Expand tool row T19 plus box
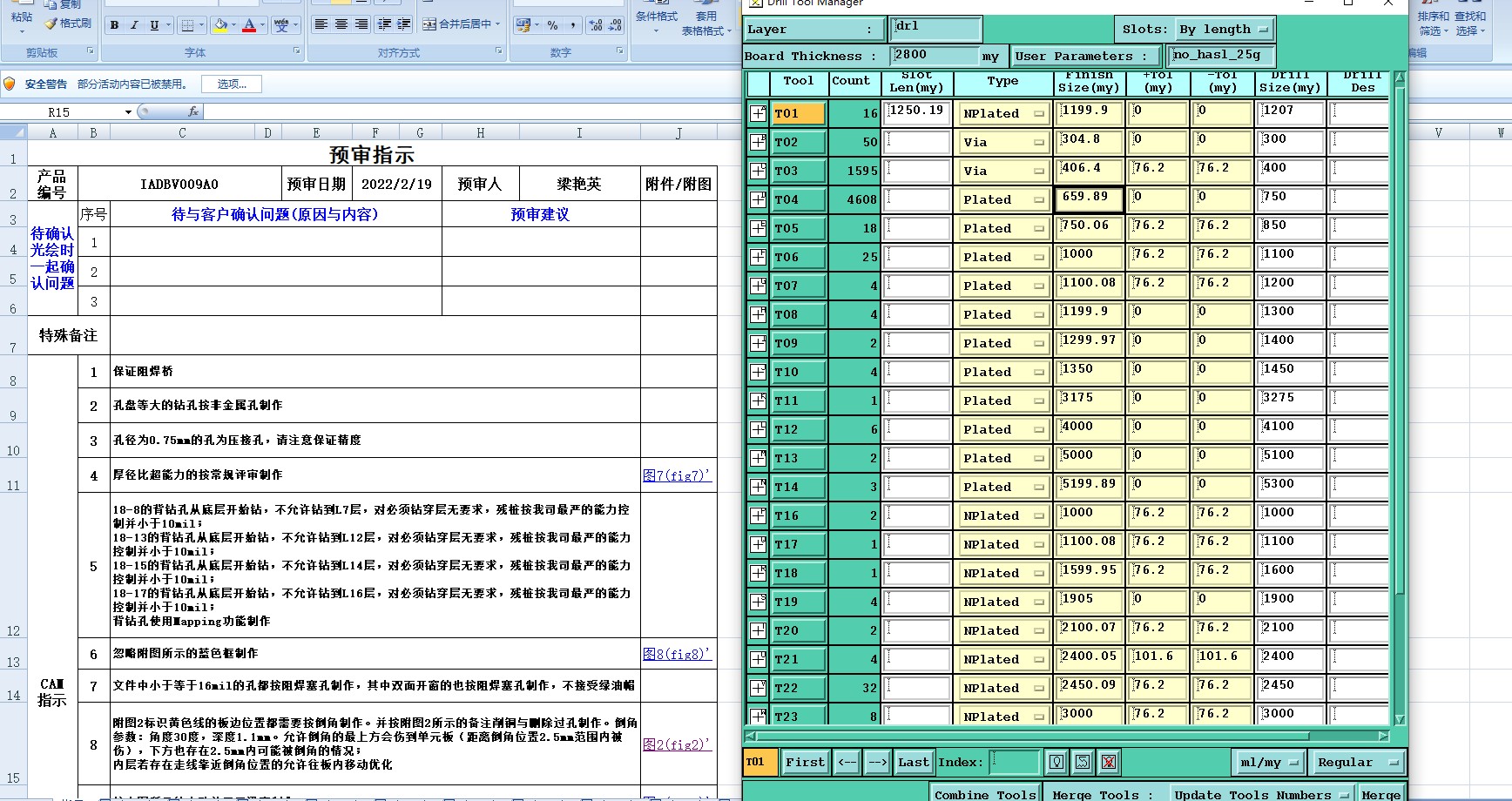This screenshot has height=801, width=1512. tap(758, 602)
